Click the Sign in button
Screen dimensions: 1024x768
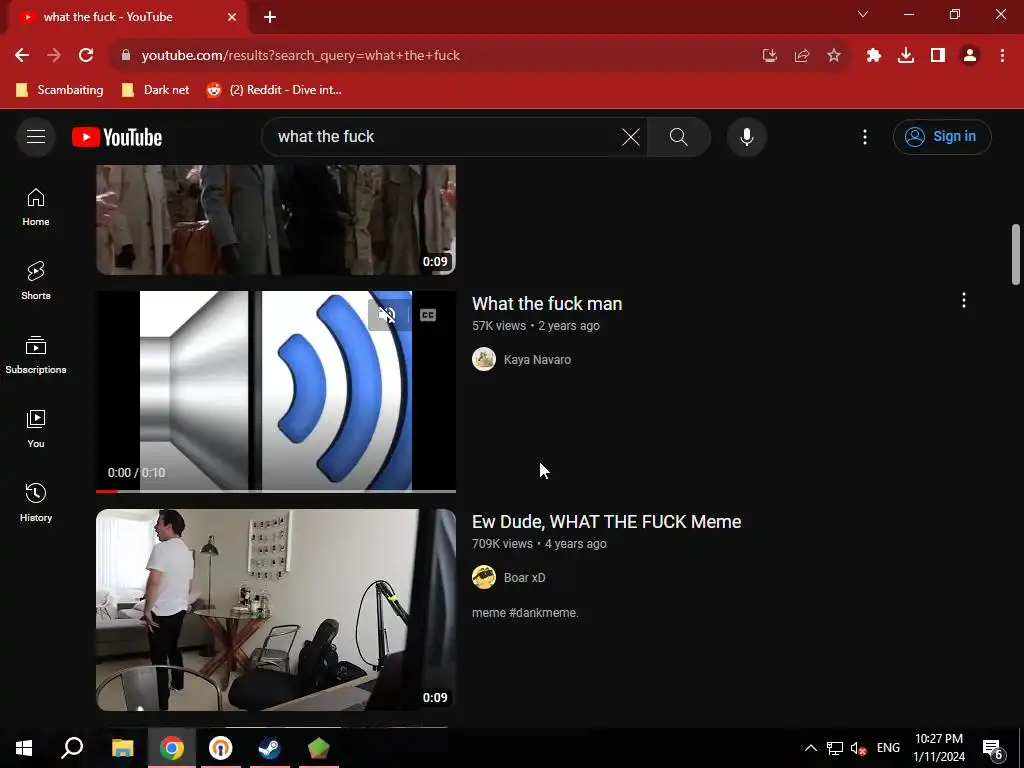click(942, 136)
